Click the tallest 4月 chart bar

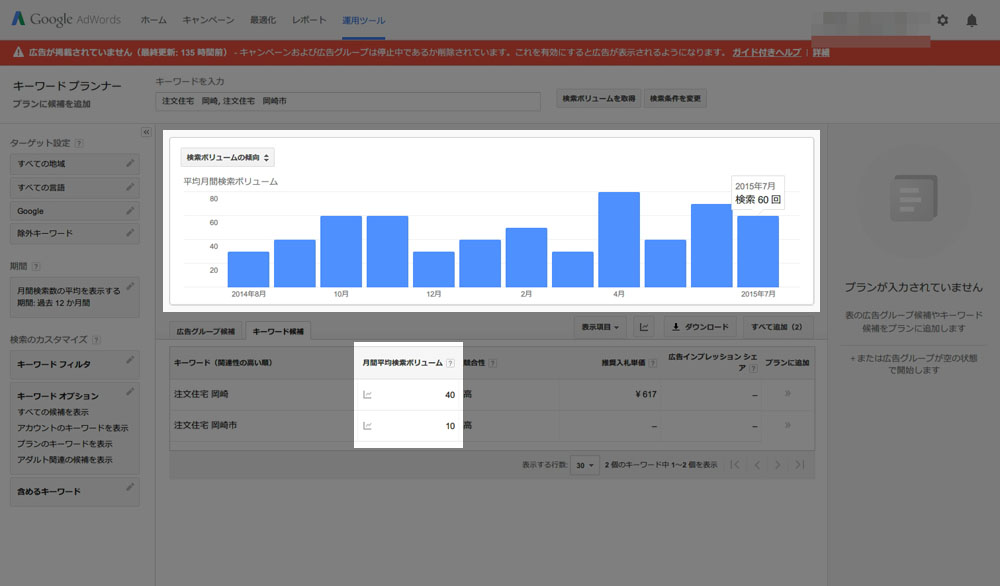(619, 240)
